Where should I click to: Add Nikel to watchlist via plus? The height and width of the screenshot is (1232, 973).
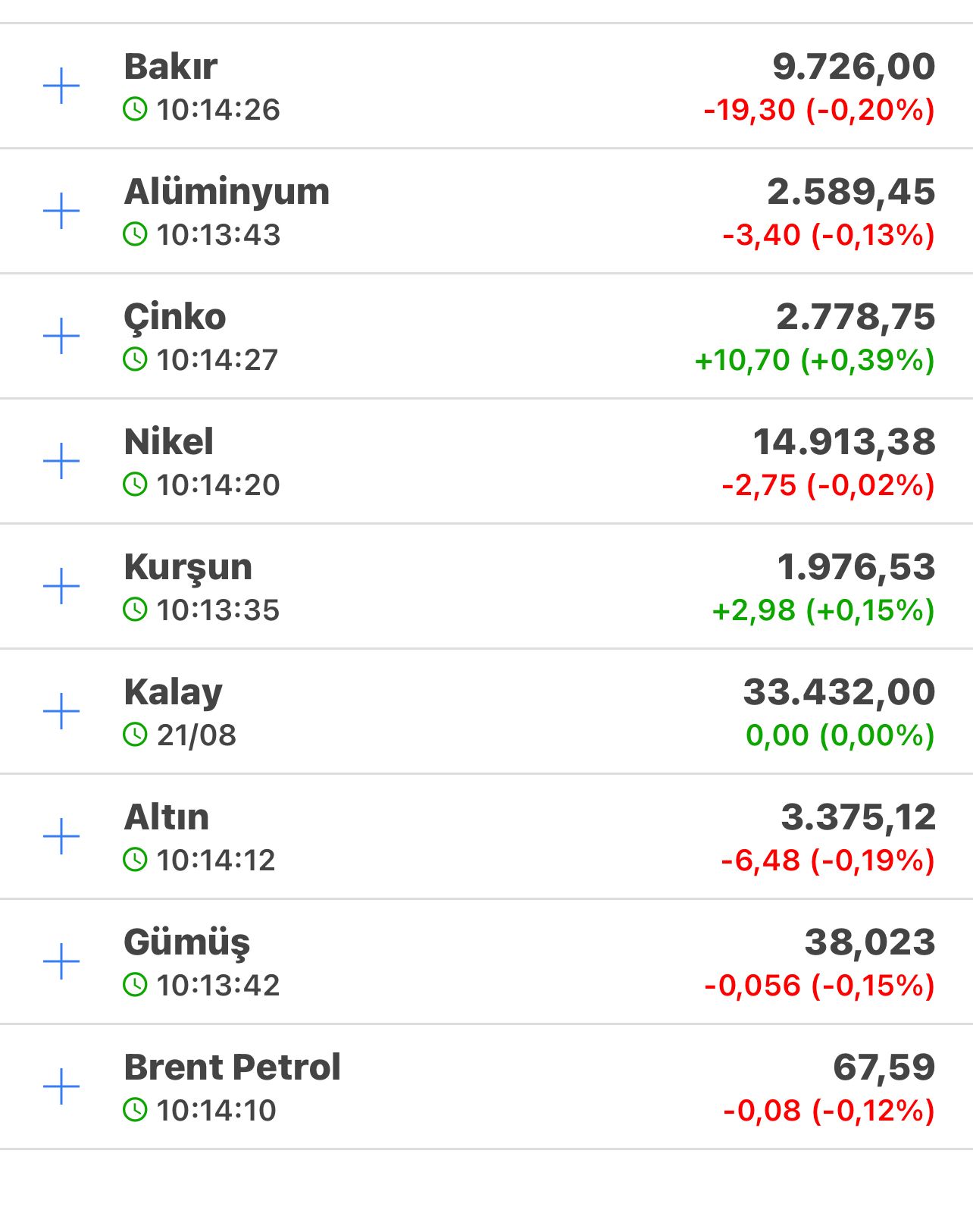(x=61, y=461)
